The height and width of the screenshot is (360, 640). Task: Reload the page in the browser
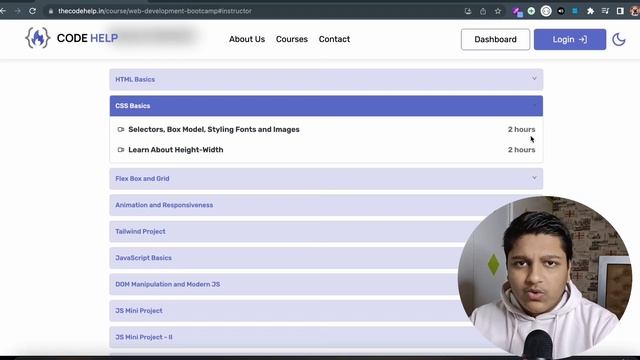pos(32,11)
